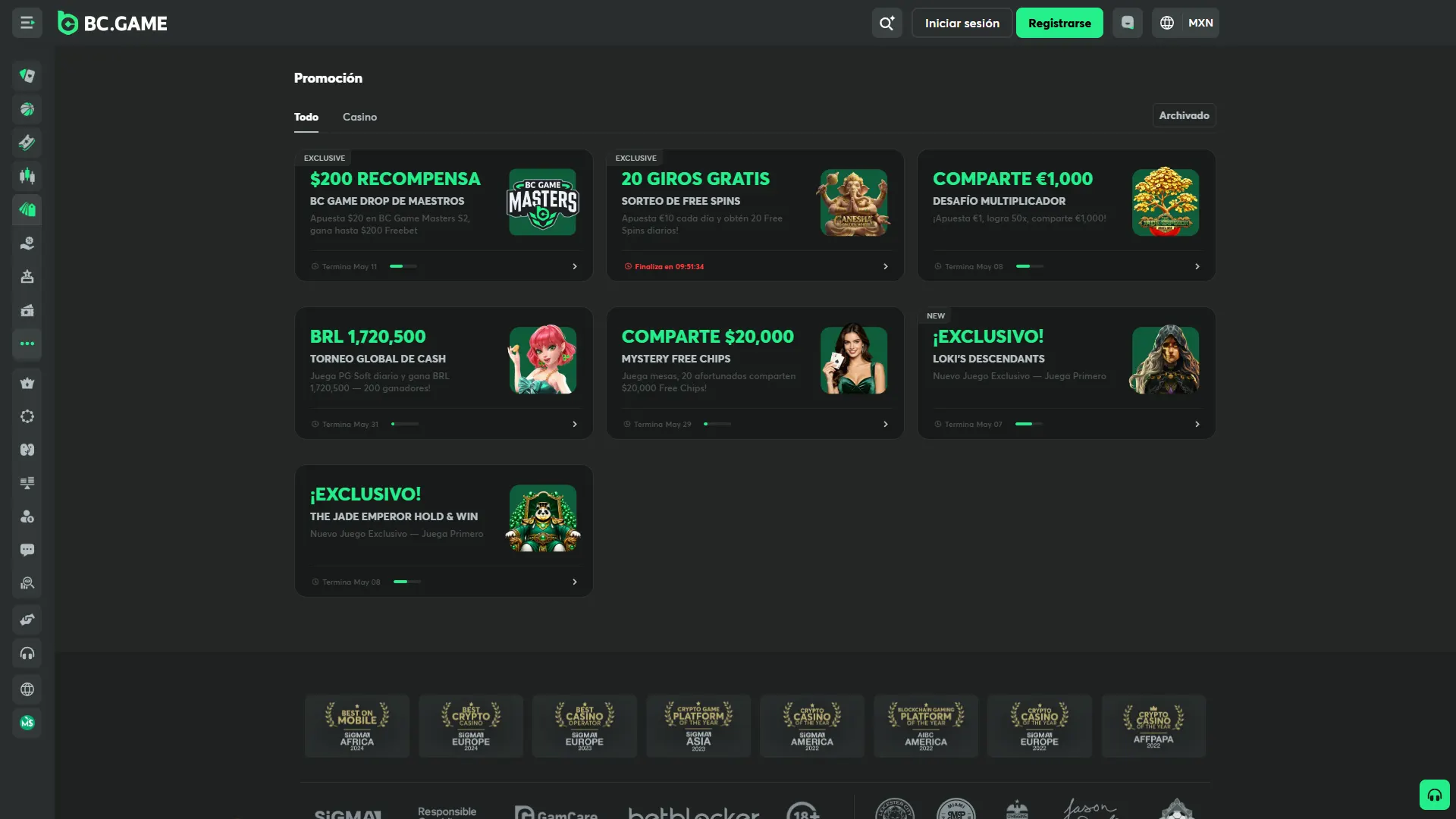Expand the three-dots more sidebar item
Image resolution: width=1456 pixels, height=819 pixels.
27,344
